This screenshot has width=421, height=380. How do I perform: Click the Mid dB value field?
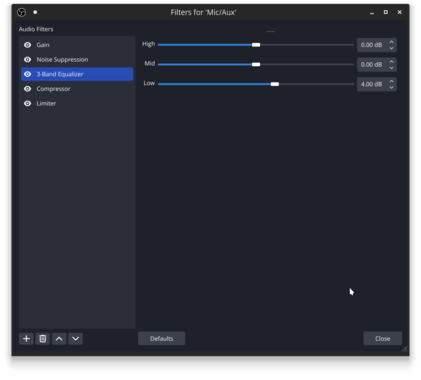pos(372,64)
